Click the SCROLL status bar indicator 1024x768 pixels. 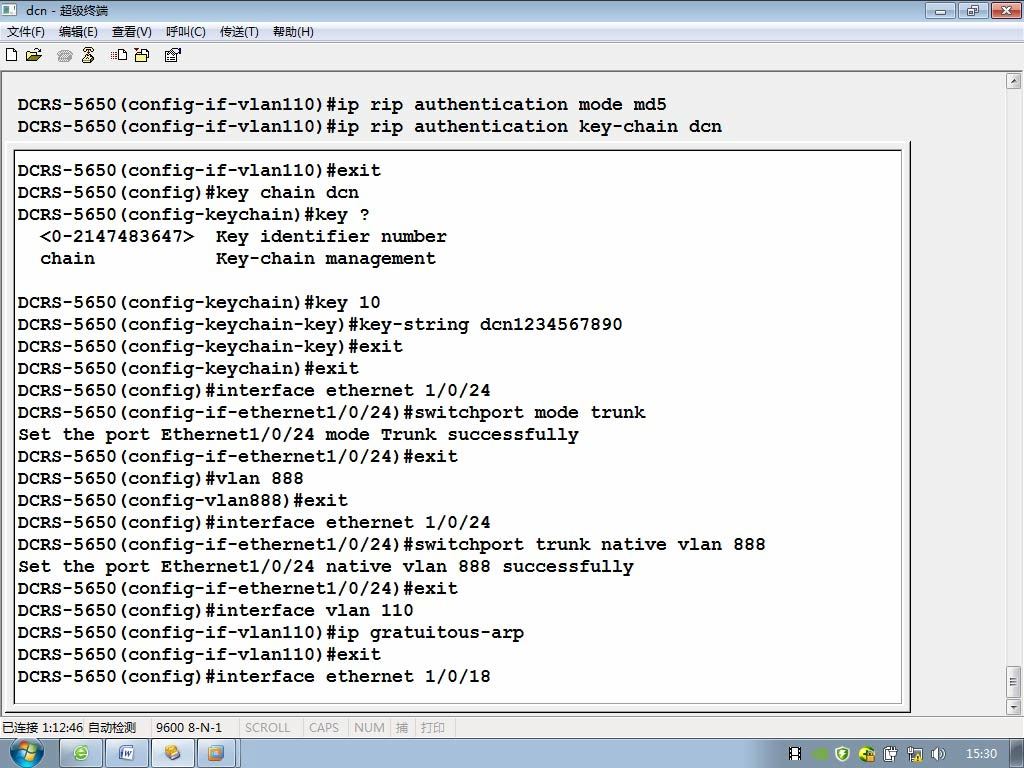coord(267,728)
